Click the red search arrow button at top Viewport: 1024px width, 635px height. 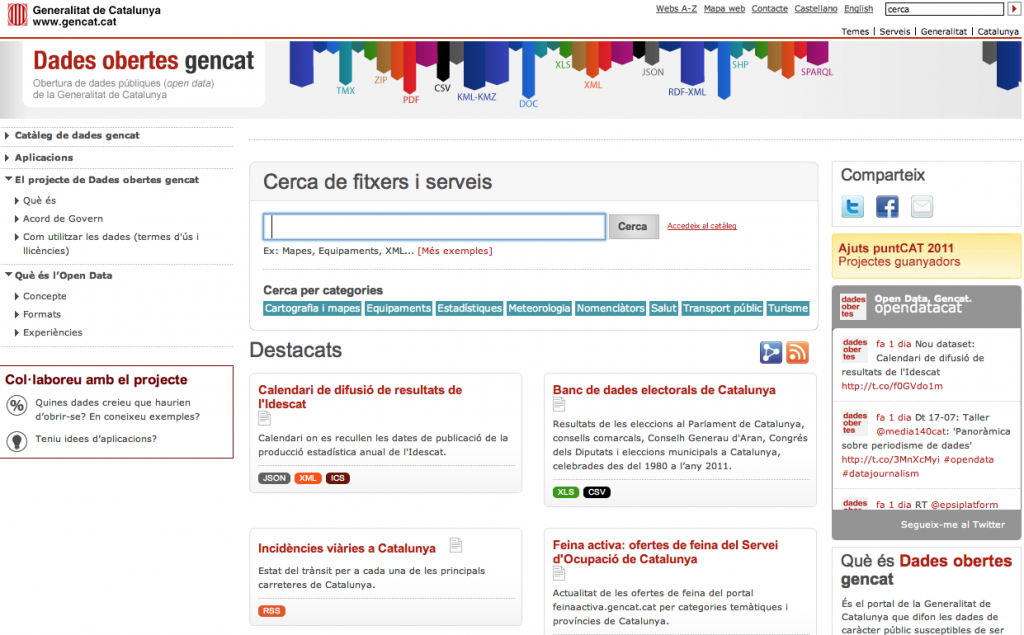pyautogui.click(x=1014, y=8)
